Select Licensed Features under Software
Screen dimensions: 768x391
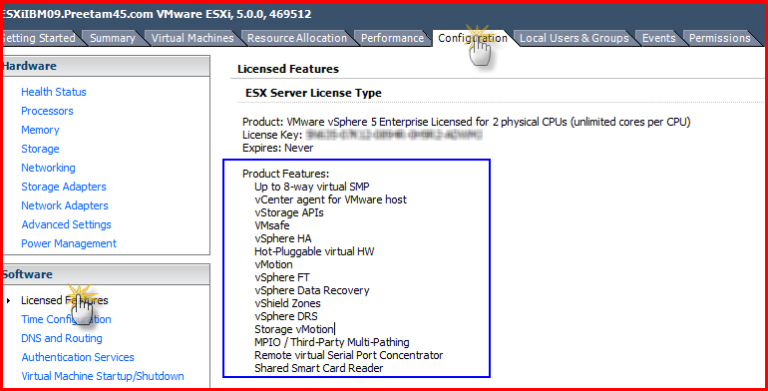point(65,300)
